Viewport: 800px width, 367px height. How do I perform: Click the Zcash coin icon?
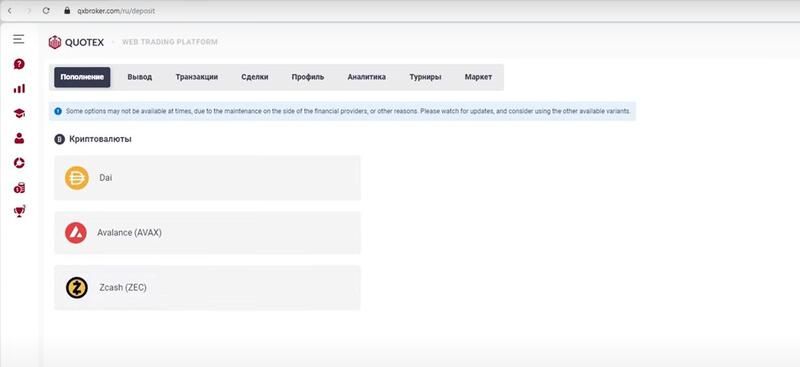tap(77, 287)
